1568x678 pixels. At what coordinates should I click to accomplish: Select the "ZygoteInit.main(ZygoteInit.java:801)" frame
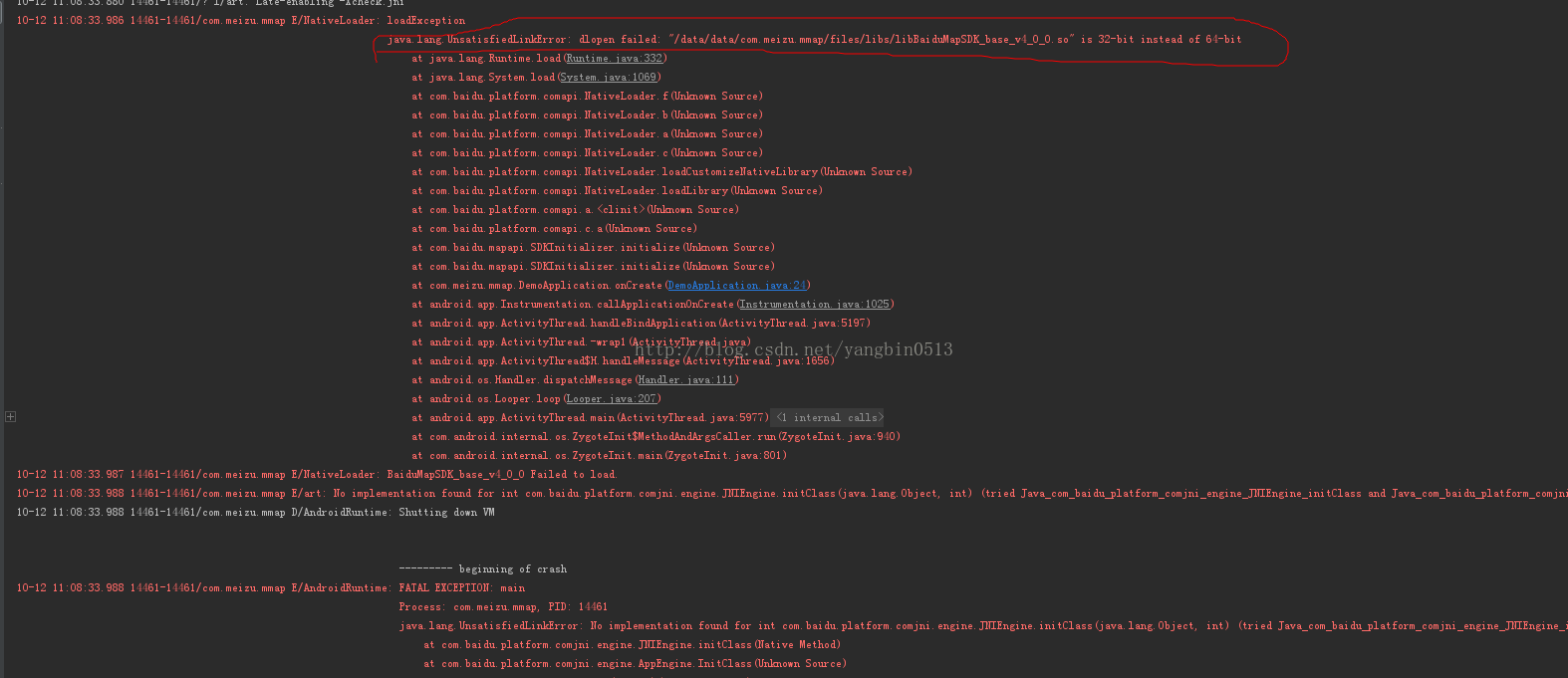point(600,456)
